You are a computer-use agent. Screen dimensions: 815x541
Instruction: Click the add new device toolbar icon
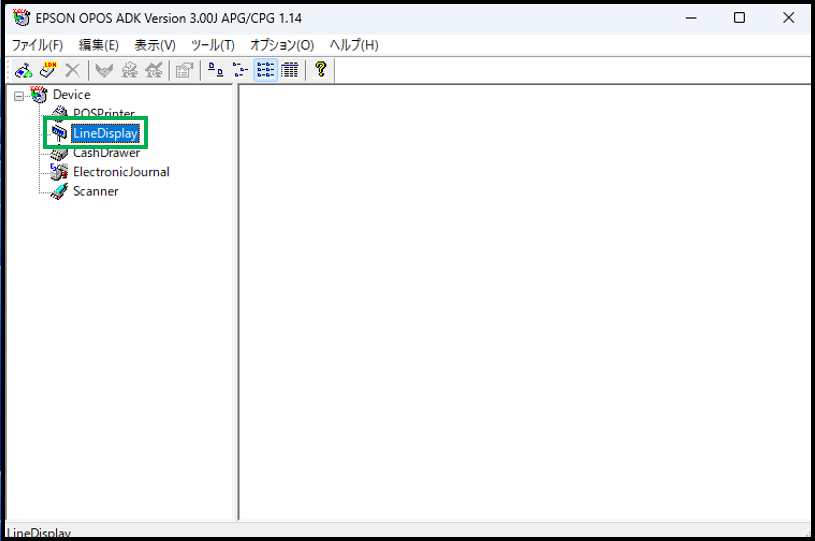click(x=24, y=69)
